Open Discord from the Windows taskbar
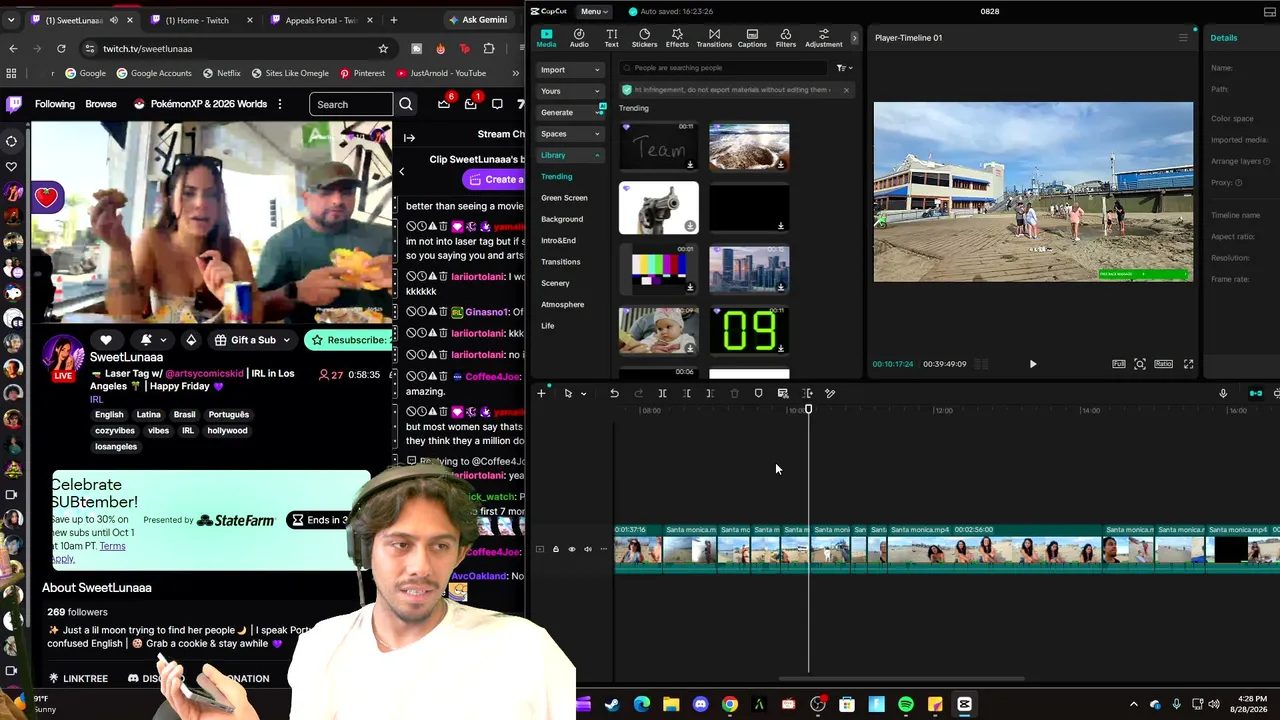This screenshot has width=1280, height=720. 700,705
